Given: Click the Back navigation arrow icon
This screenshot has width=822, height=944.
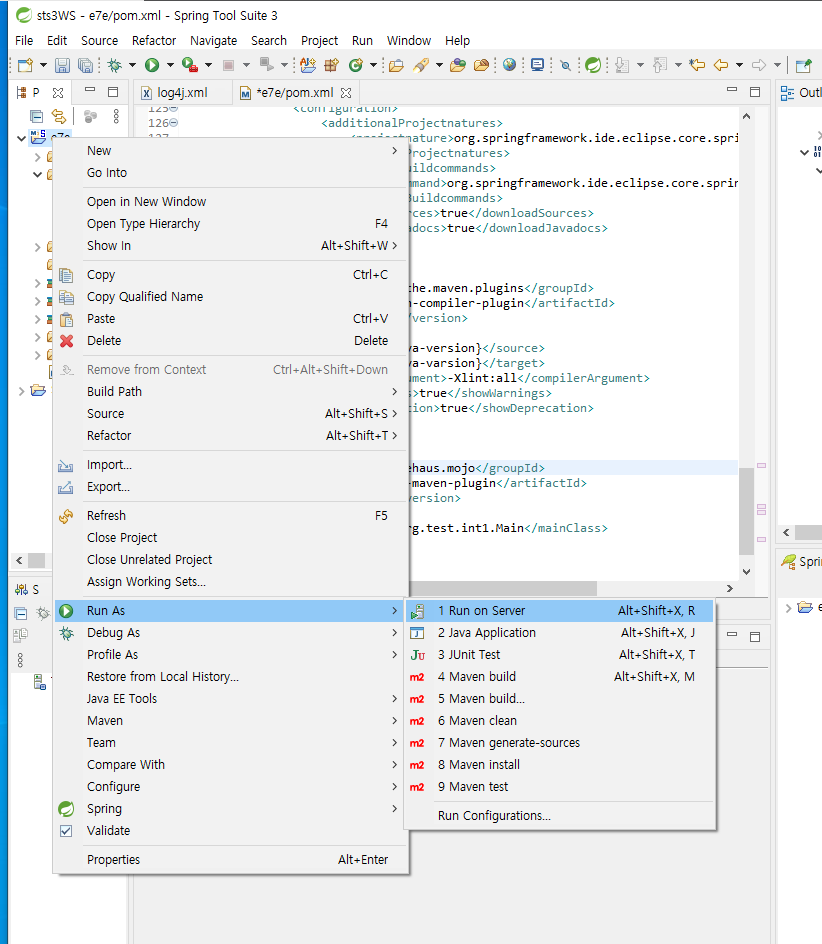Looking at the screenshot, I should coord(721,65).
